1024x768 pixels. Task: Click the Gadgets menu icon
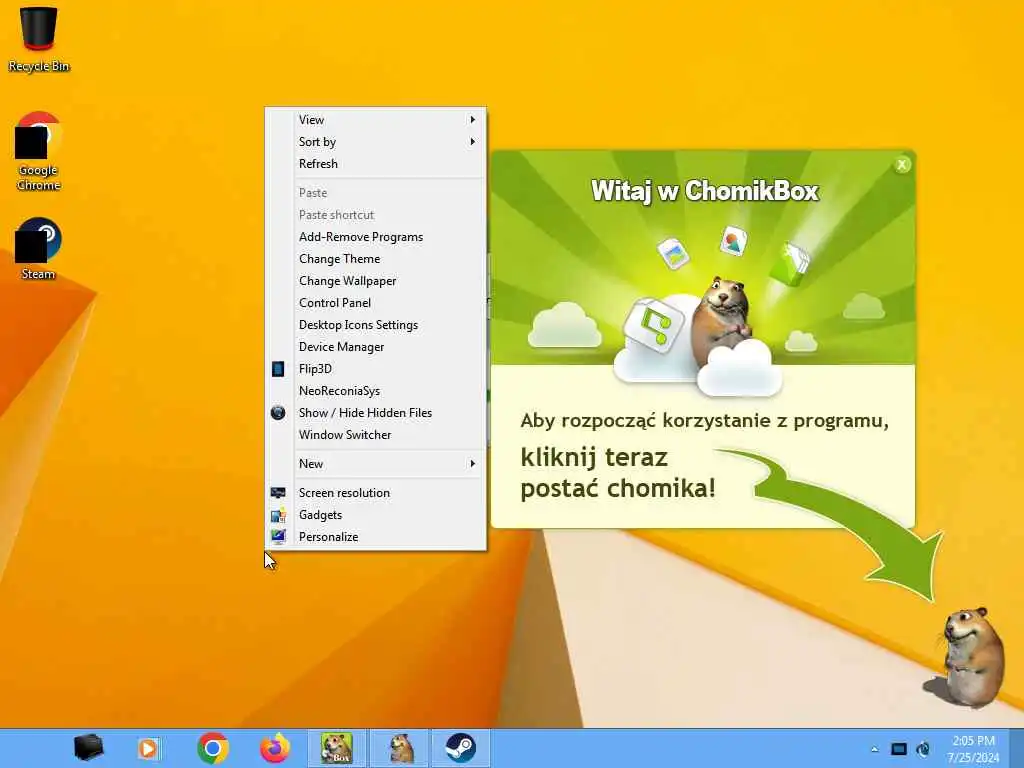point(278,515)
